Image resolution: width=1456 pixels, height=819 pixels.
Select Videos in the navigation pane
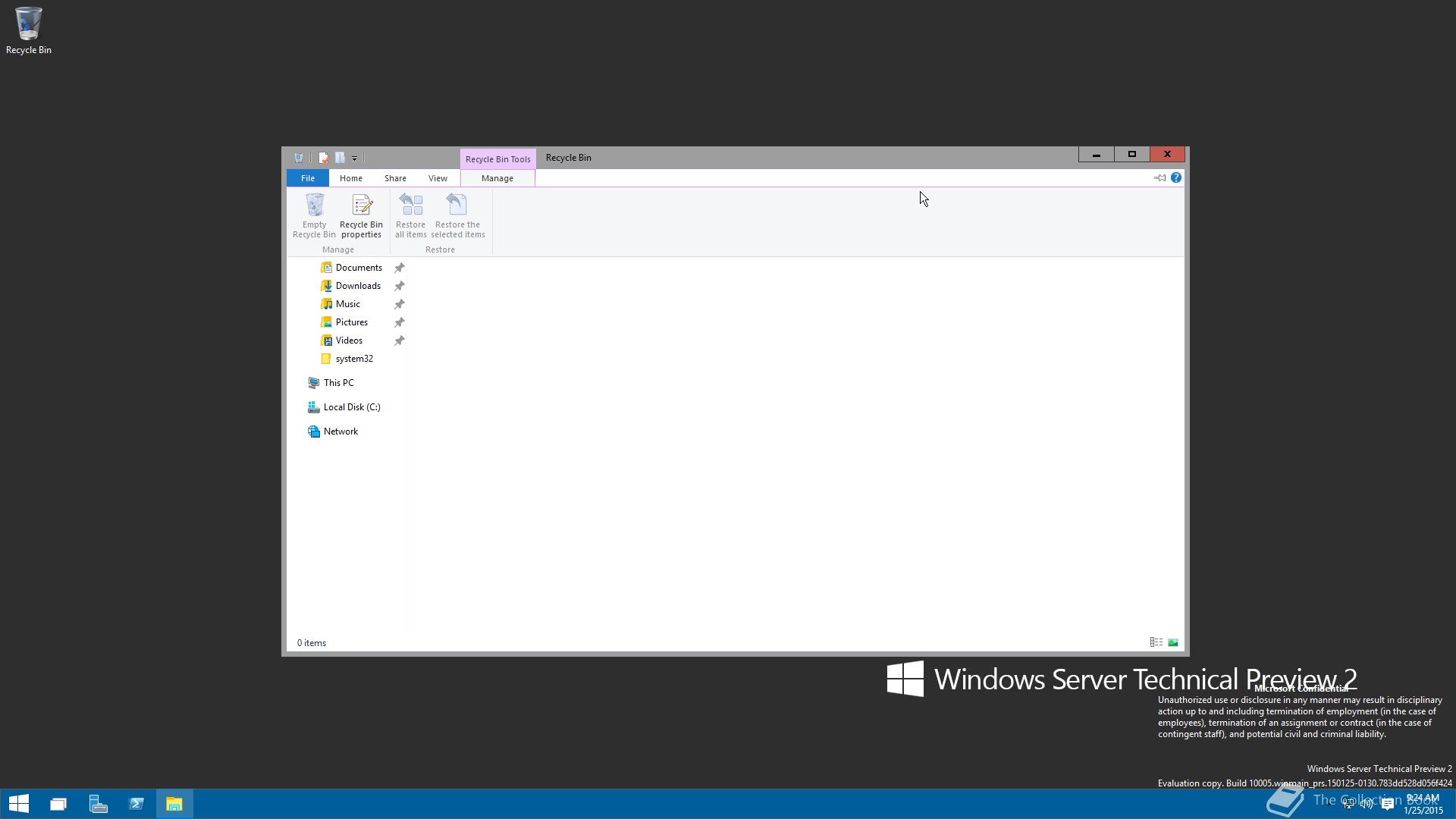(349, 340)
